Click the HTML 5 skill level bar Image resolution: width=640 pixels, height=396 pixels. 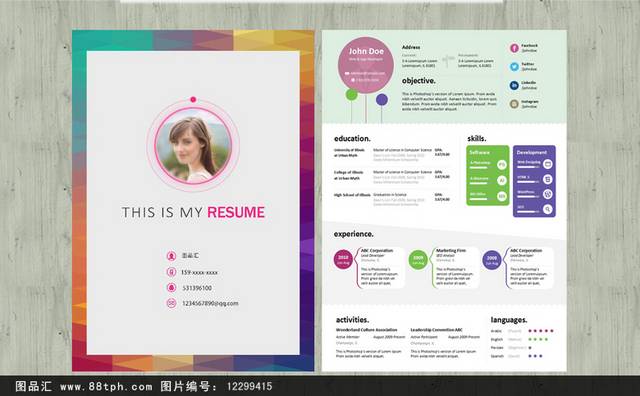[528, 182]
